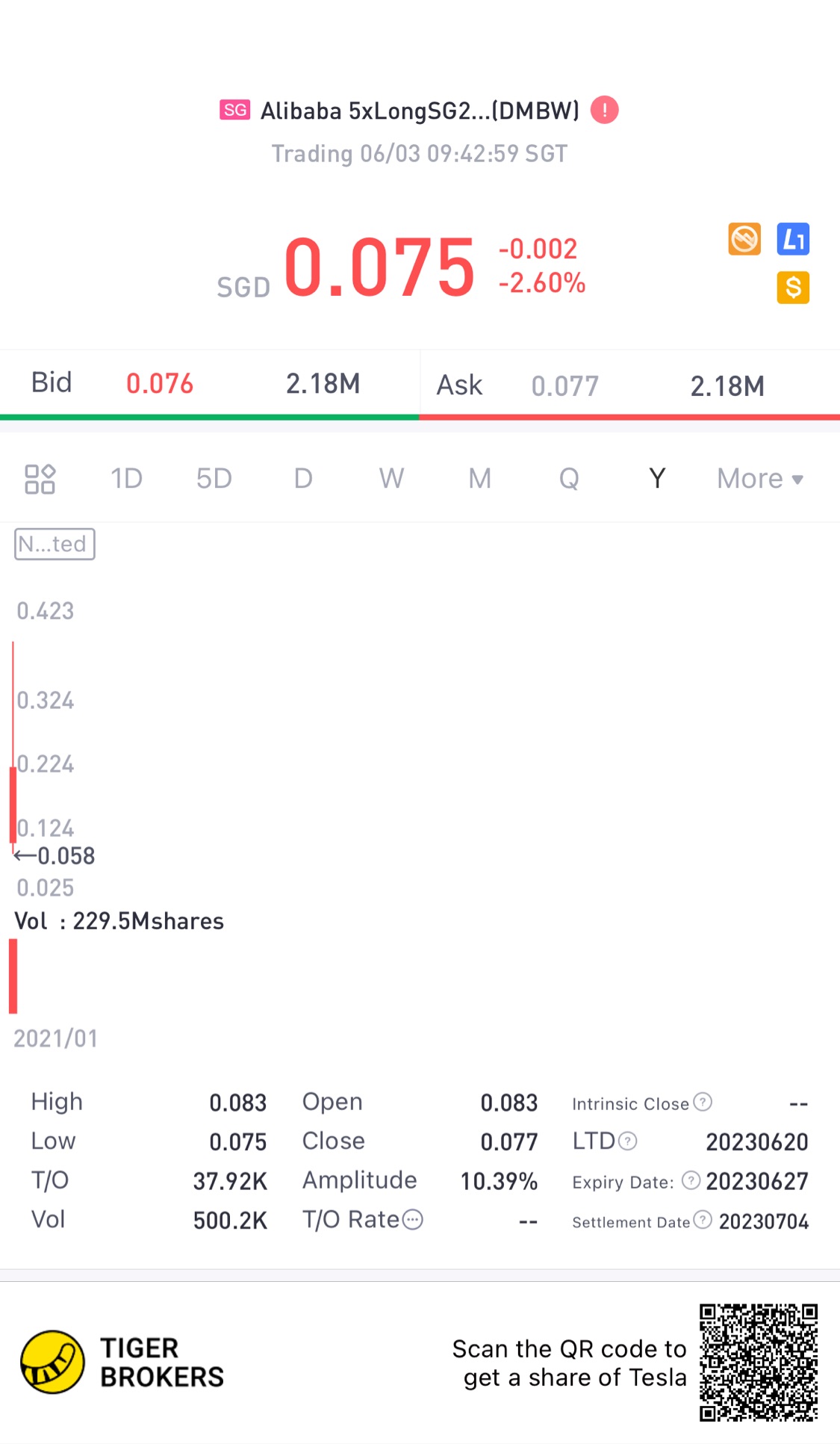Switch chart to 1D timeframe

[126, 479]
